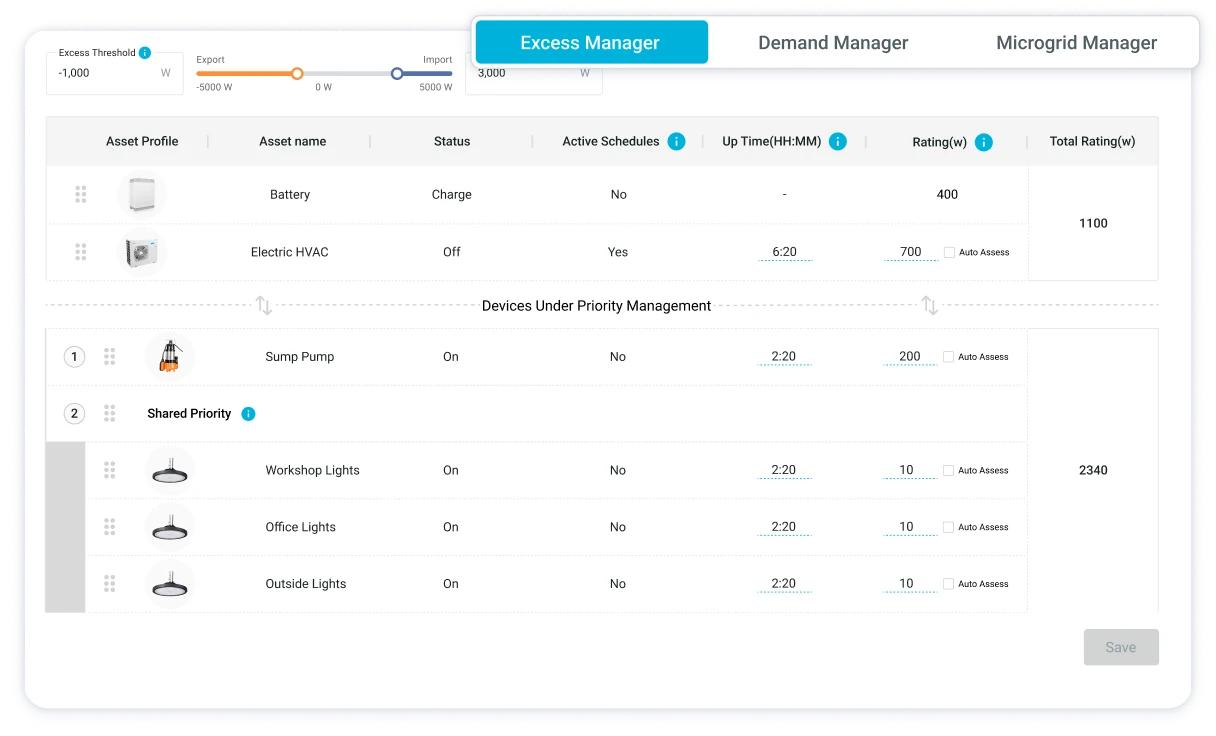This screenshot has height=736, width=1216.
Task: Click the Outside Lights lamp image
Action: pos(170,585)
